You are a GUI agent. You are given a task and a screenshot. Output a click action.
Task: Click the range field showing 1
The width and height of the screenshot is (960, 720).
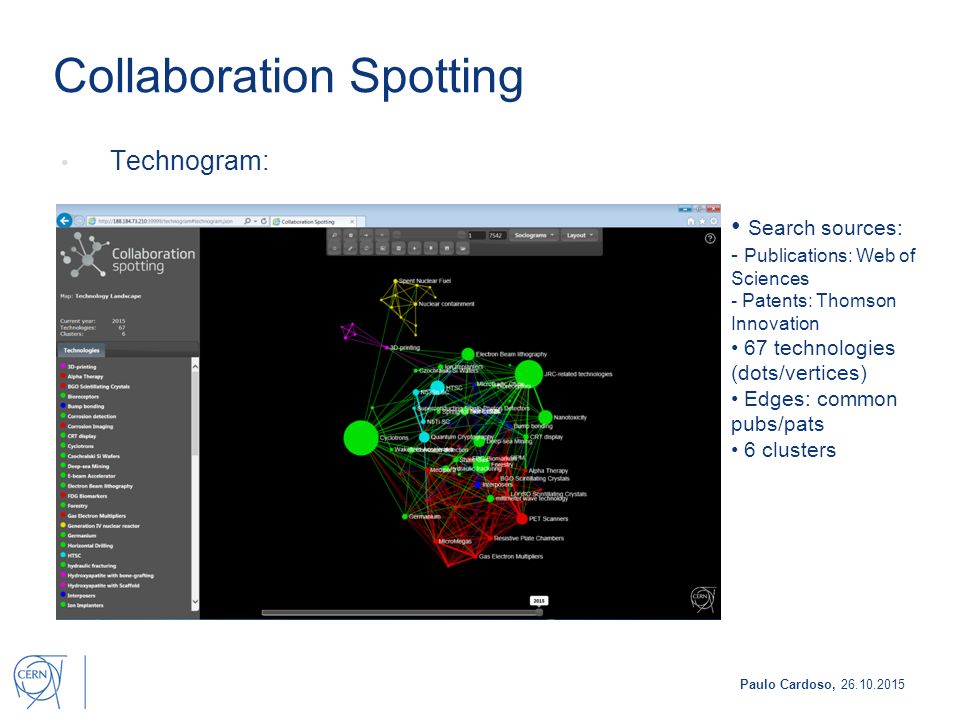(x=476, y=235)
